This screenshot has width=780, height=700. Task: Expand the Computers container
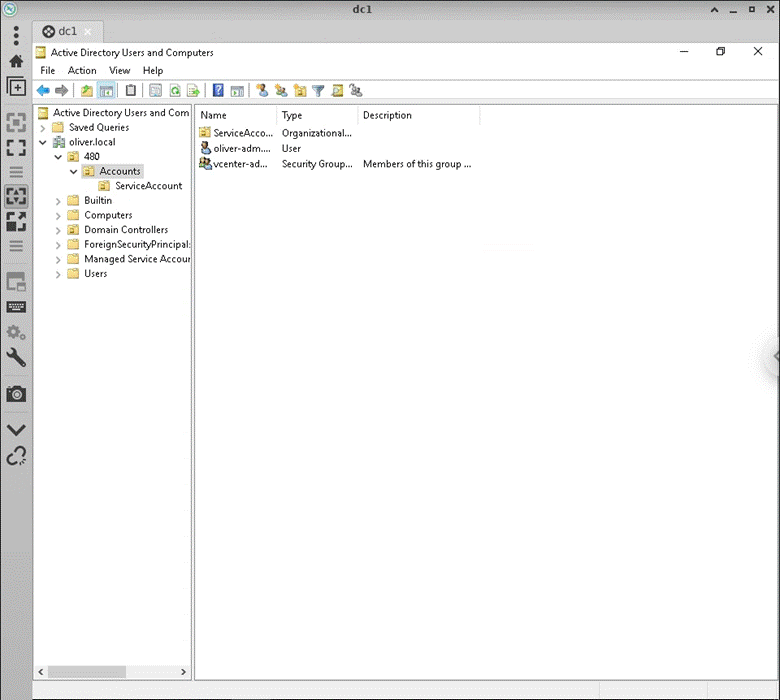58,216
